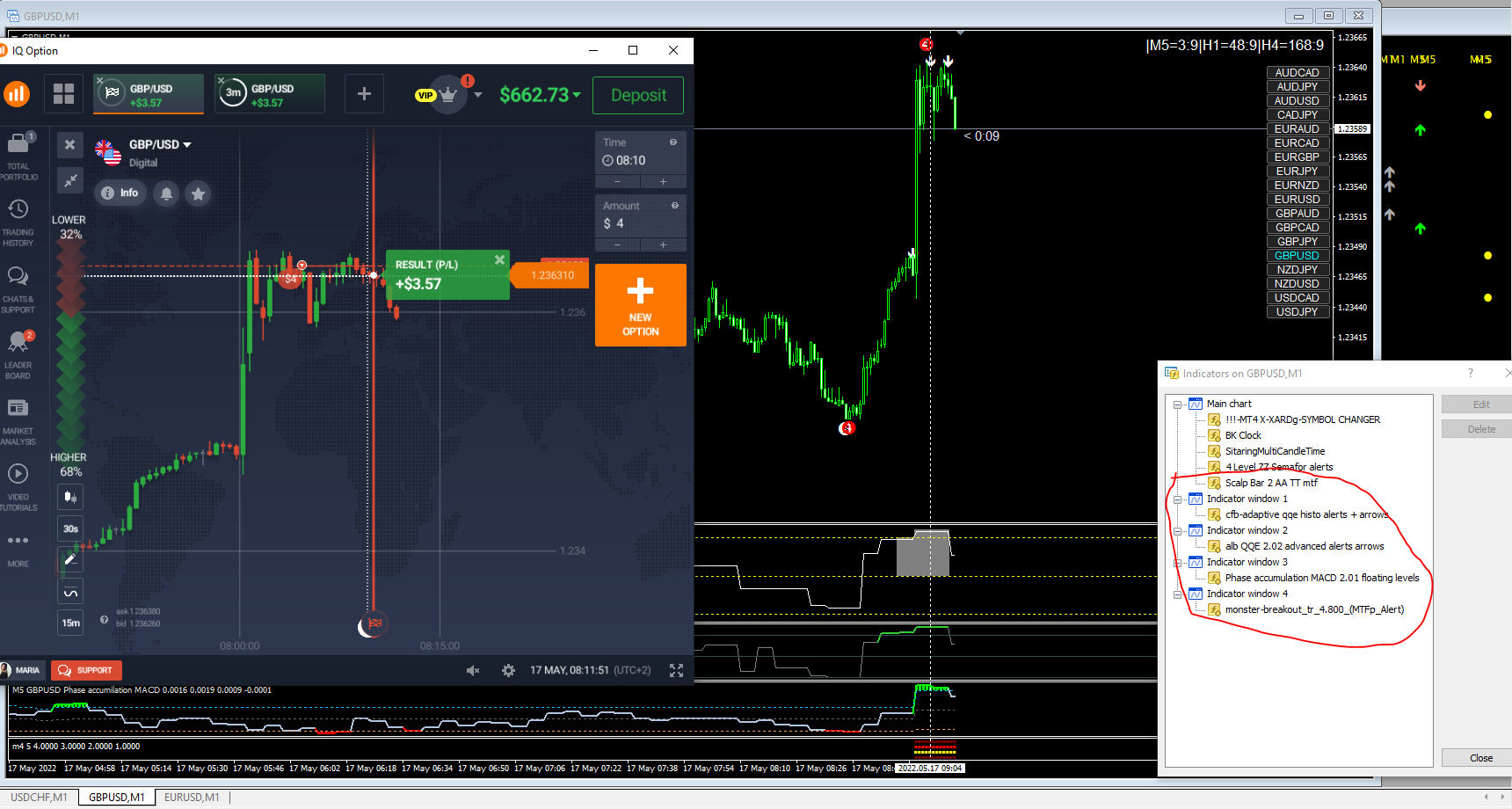Increase the amount with the plus button
The width and height of the screenshot is (1512, 809).
[x=663, y=245]
